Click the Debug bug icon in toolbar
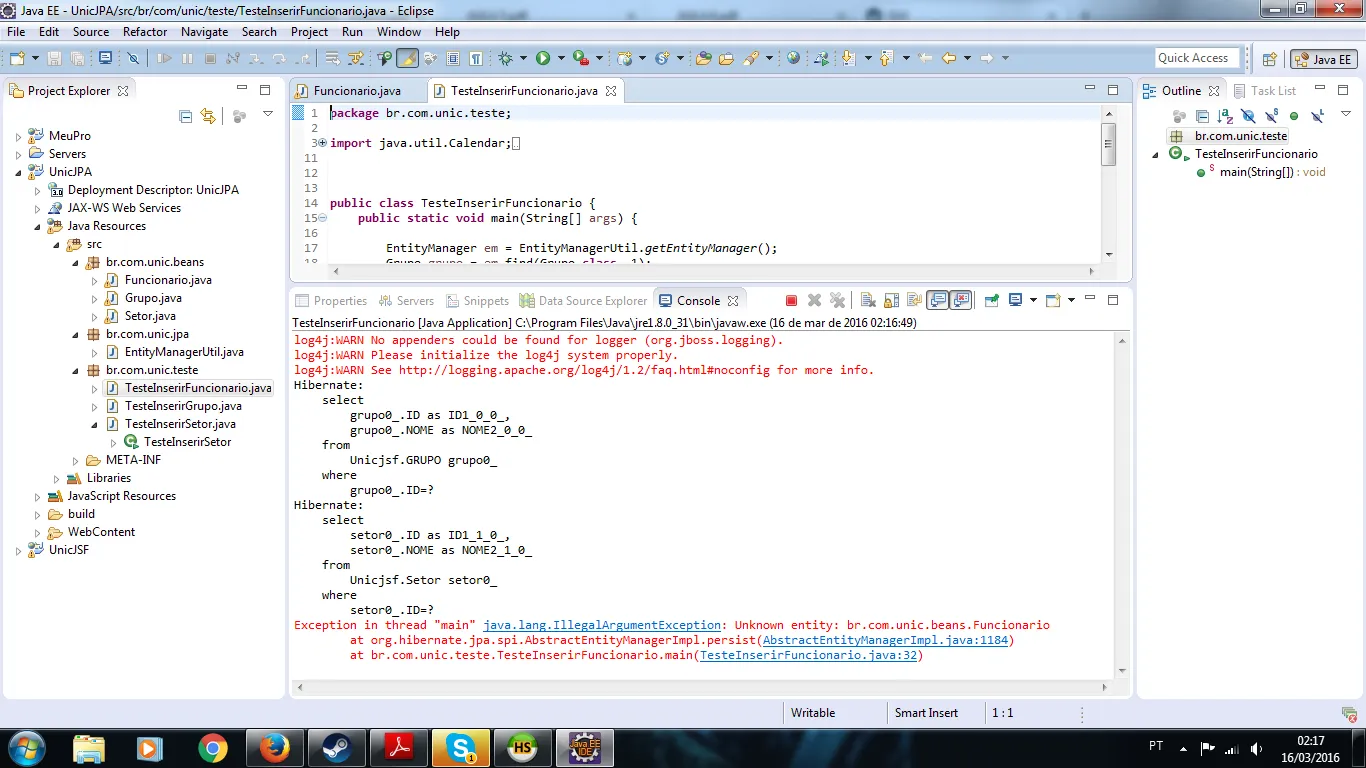This screenshot has height=768, width=1366. [506, 59]
